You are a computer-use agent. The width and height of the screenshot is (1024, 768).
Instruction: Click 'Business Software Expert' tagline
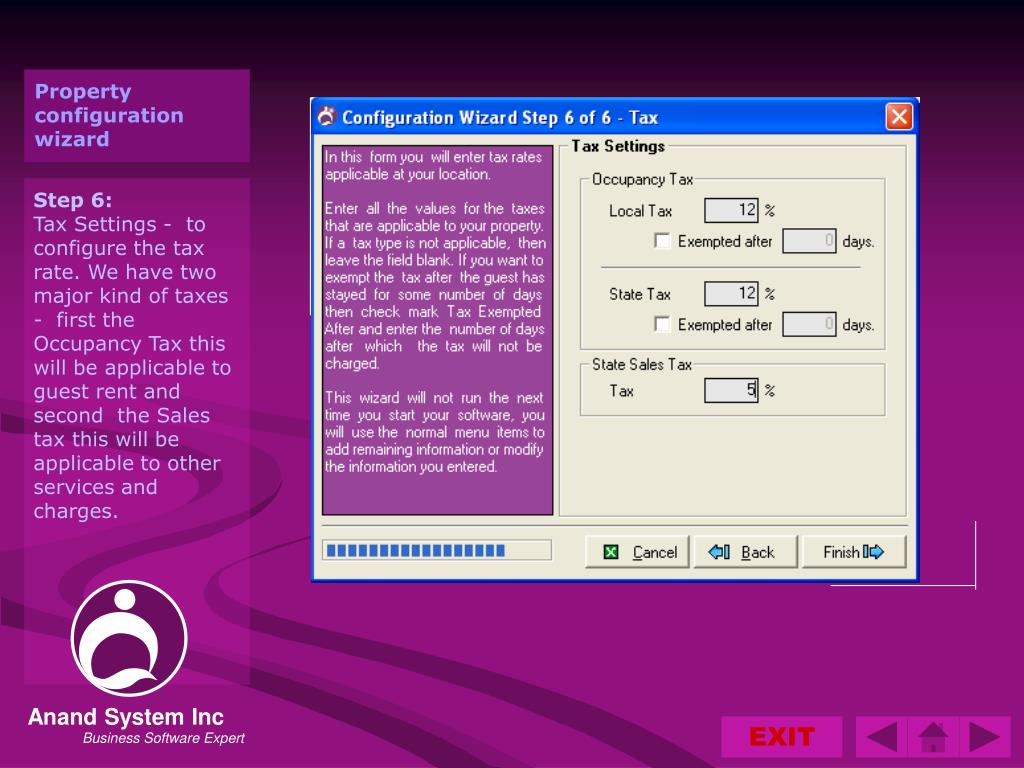pyautogui.click(x=163, y=739)
